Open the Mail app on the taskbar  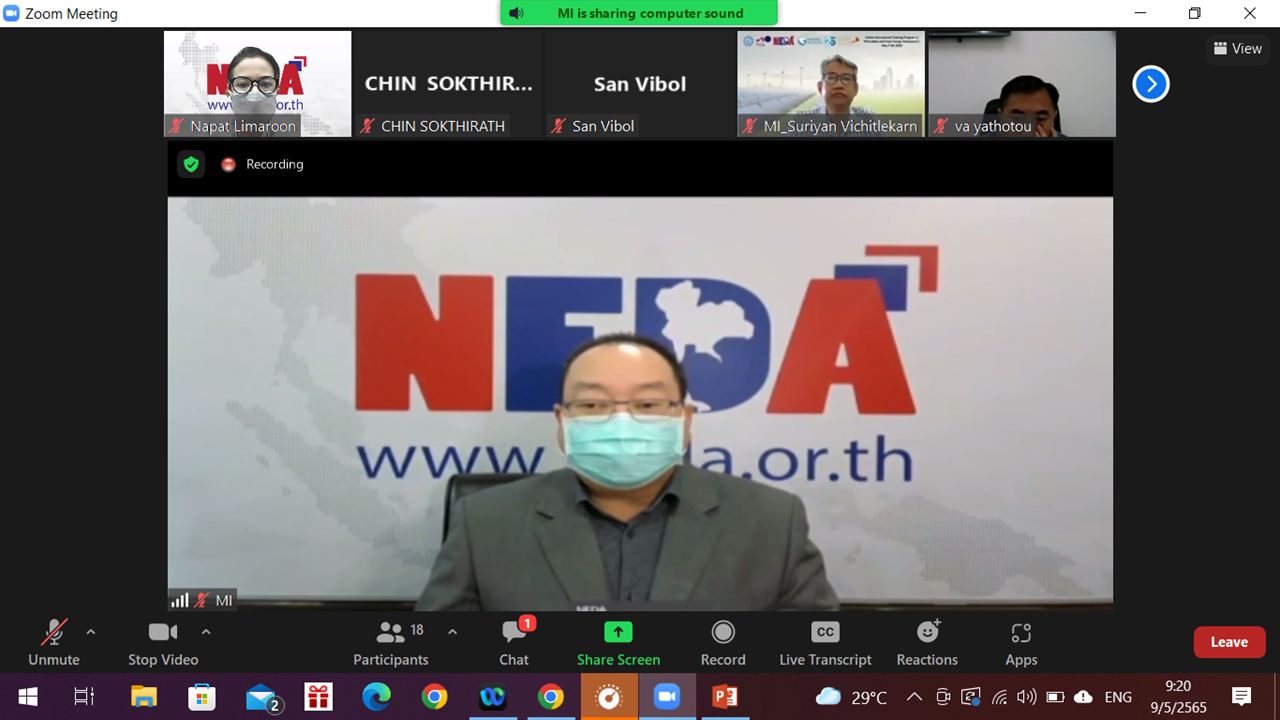(262, 697)
